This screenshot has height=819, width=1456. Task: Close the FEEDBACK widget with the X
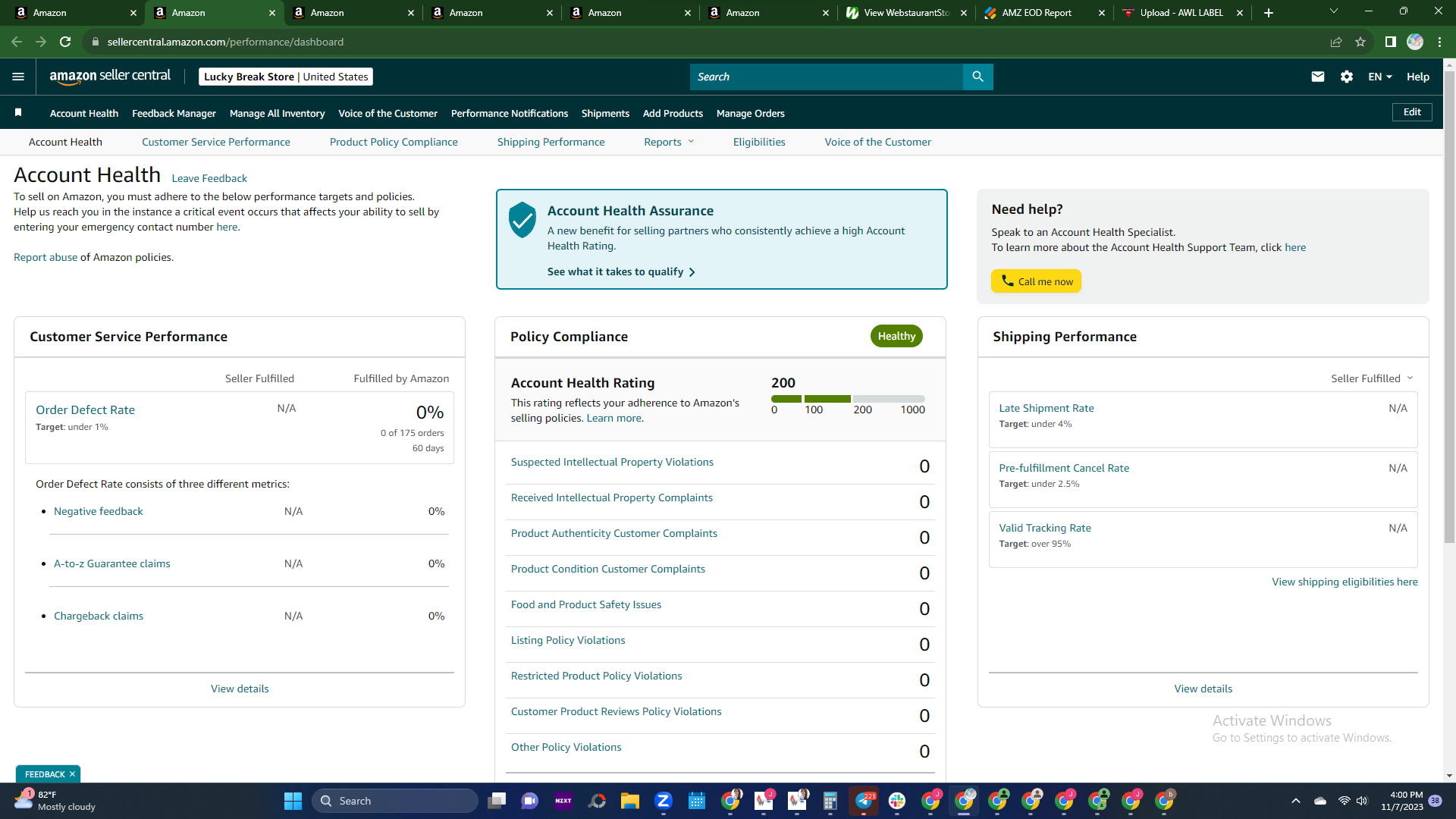click(72, 774)
